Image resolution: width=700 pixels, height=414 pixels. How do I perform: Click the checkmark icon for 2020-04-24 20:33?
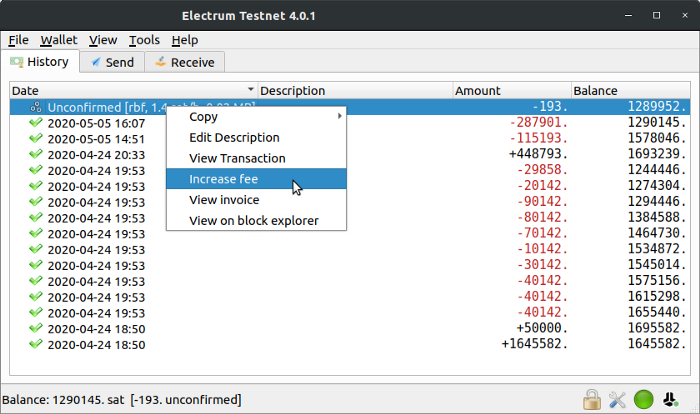(x=36, y=155)
